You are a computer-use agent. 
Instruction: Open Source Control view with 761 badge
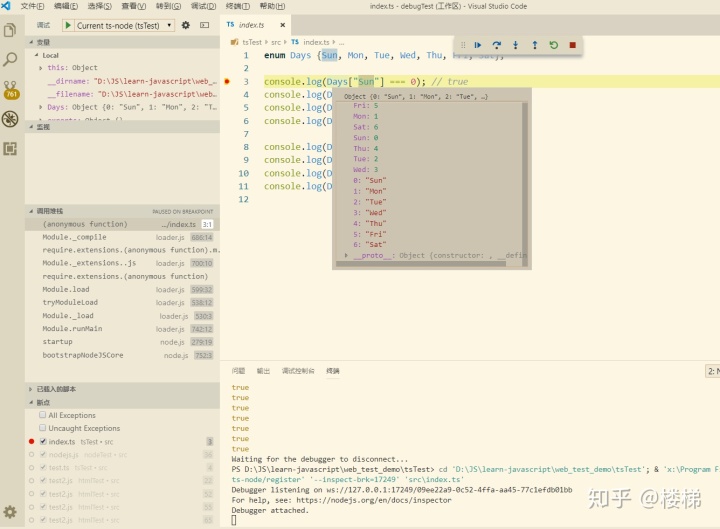coord(11,90)
